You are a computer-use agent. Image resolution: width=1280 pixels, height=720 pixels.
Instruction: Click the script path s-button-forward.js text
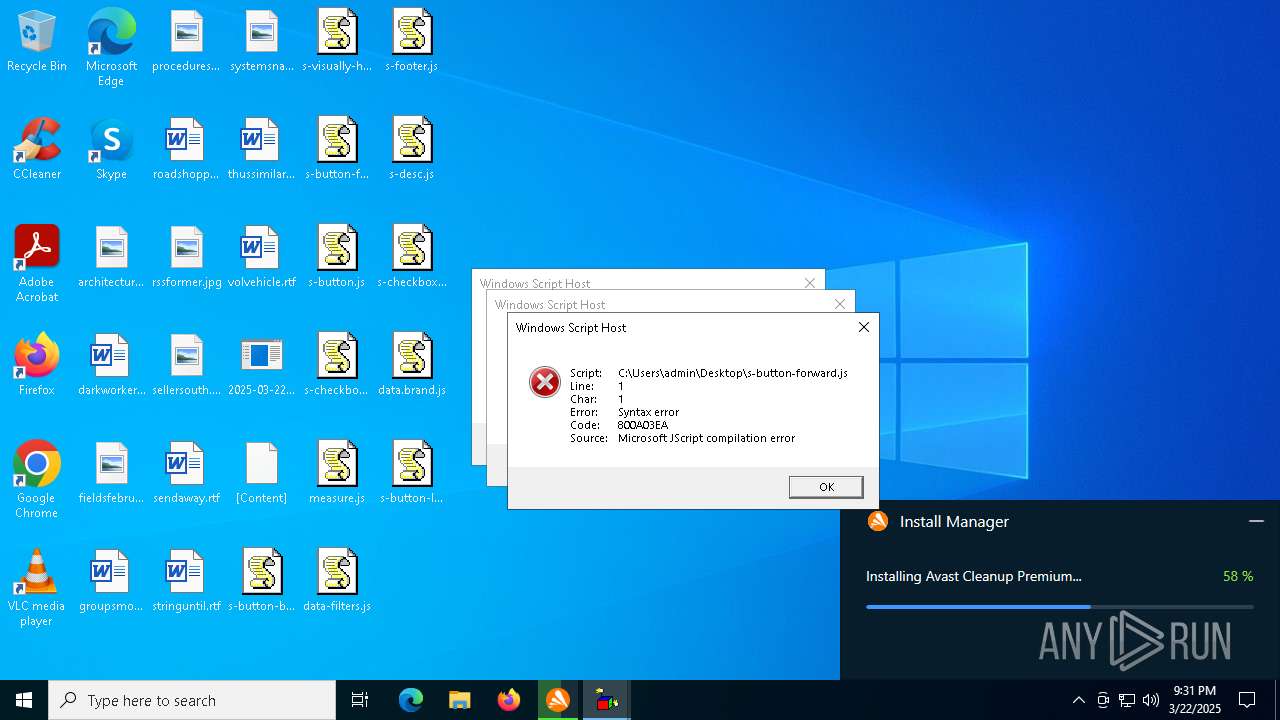coord(733,373)
